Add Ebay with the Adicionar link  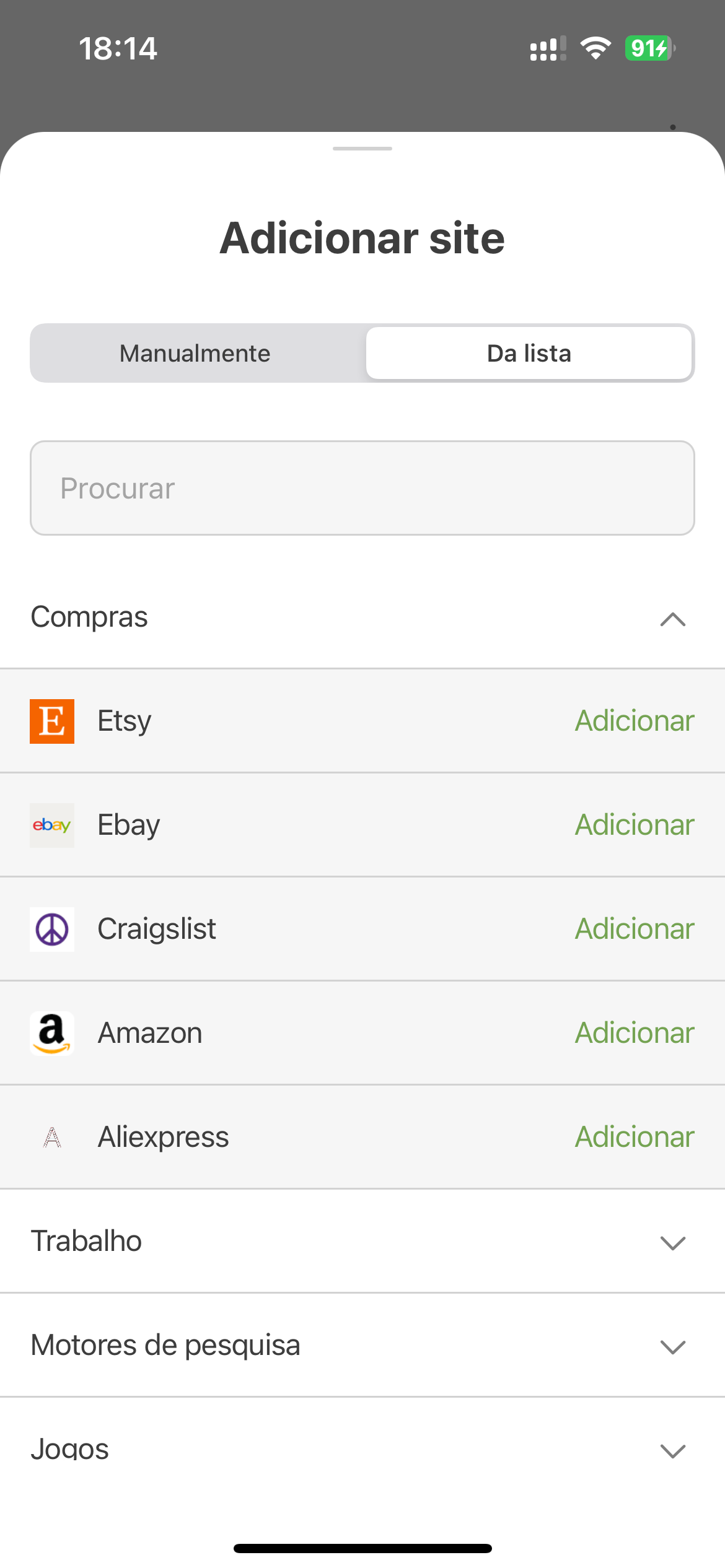click(x=635, y=825)
